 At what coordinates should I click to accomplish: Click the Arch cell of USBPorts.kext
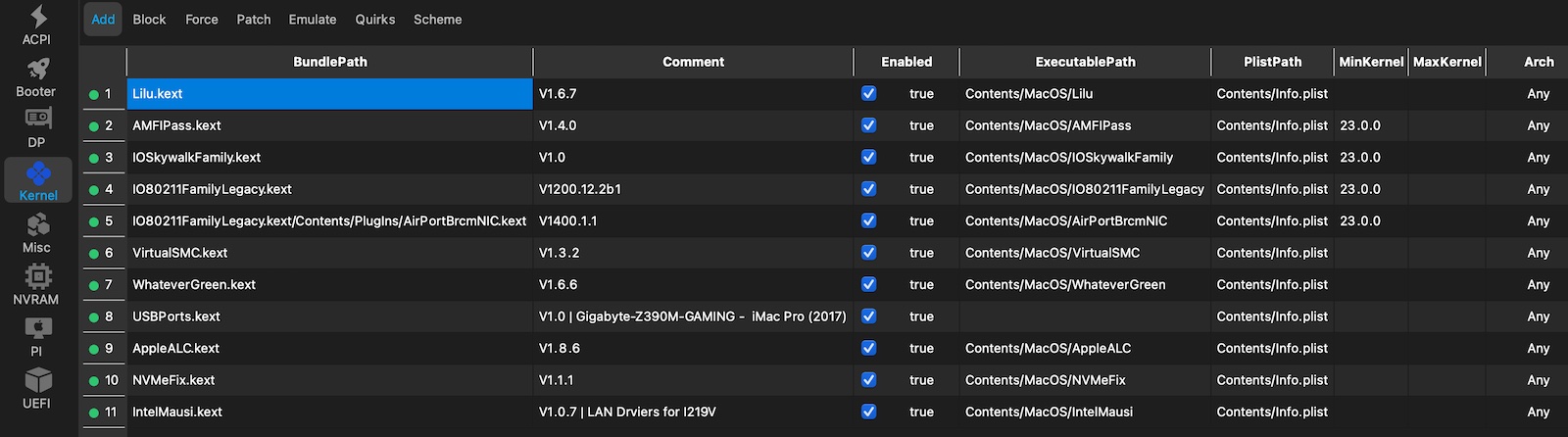[x=1538, y=316]
